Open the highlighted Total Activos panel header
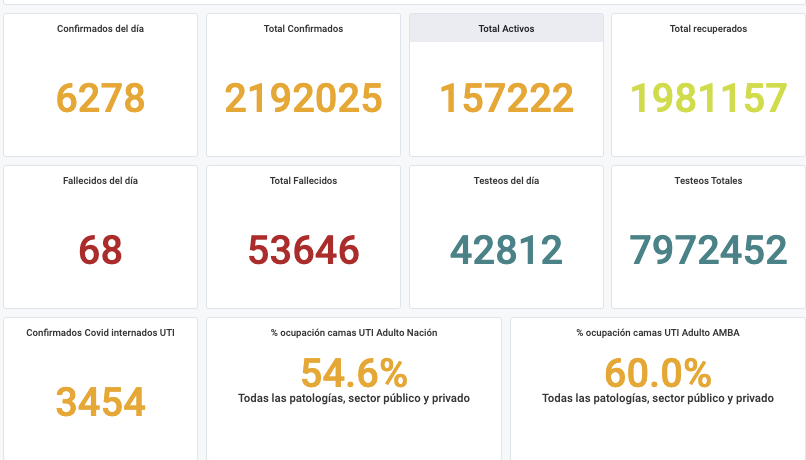The image size is (806, 460). click(x=506, y=29)
